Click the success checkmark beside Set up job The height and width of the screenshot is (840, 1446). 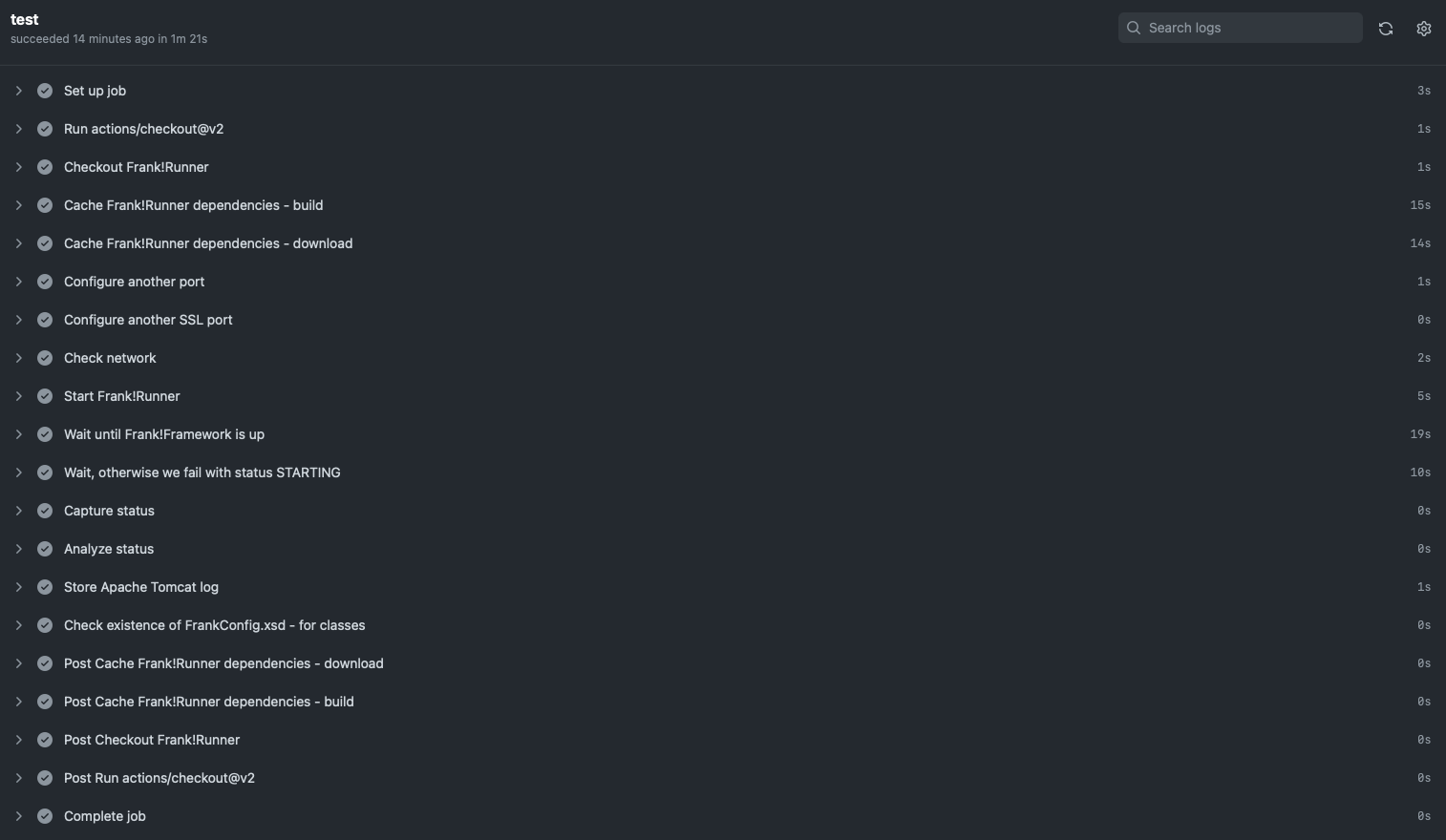pyautogui.click(x=45, y=91)
